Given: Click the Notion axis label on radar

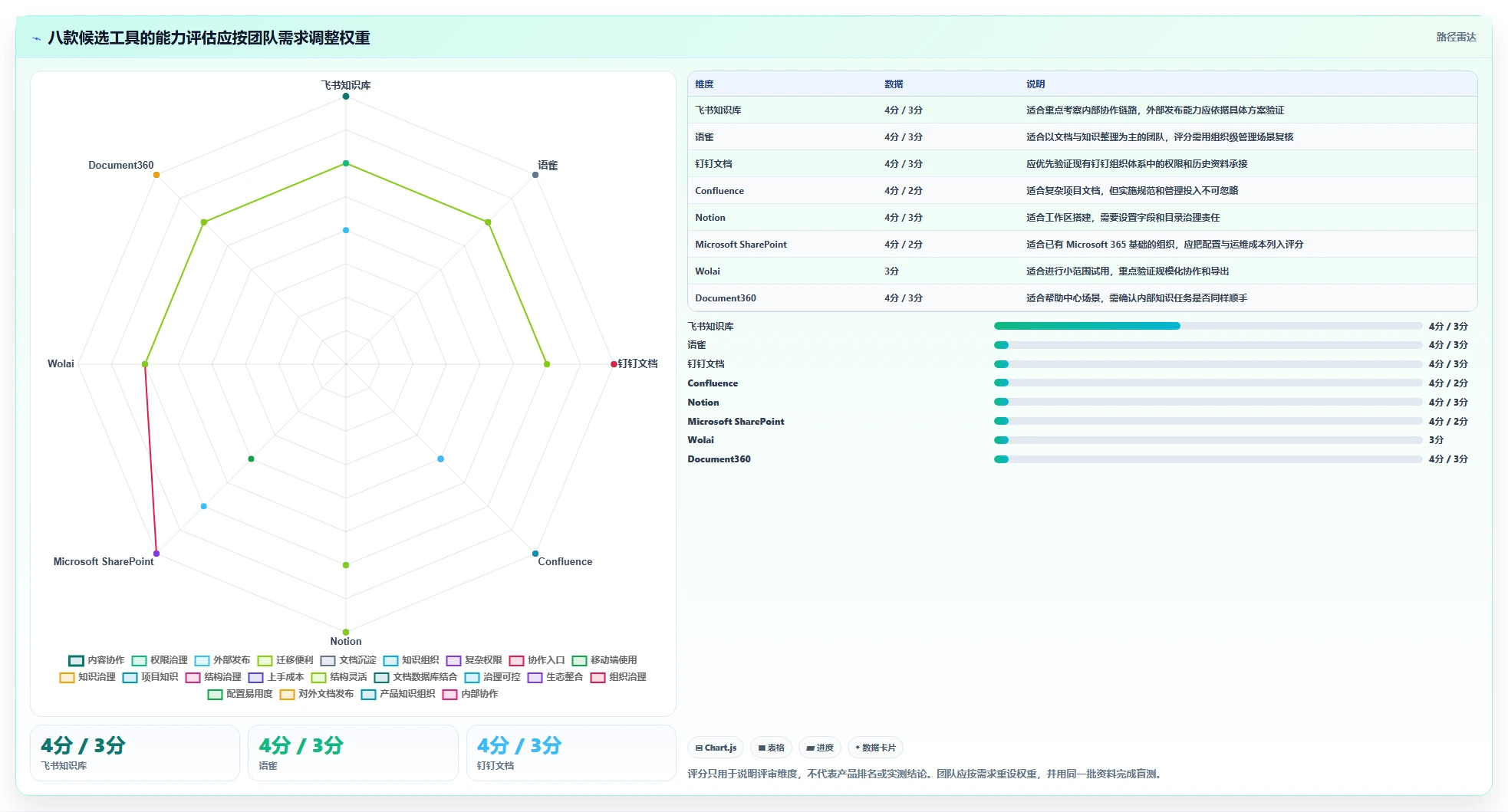Looking at the screenshot, I should (x=346, y=642).
